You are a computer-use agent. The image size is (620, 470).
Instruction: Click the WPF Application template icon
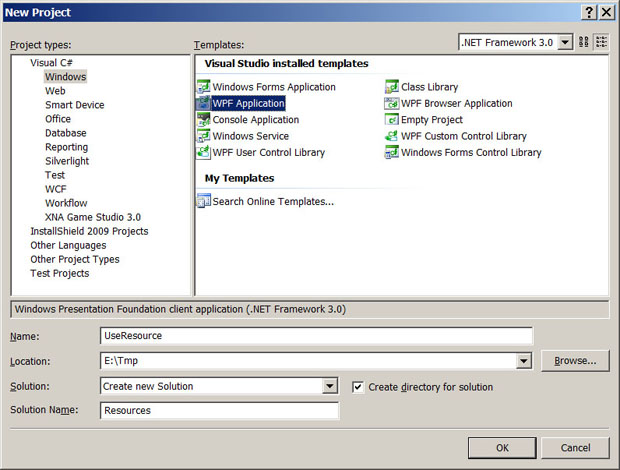pos(203,103)
